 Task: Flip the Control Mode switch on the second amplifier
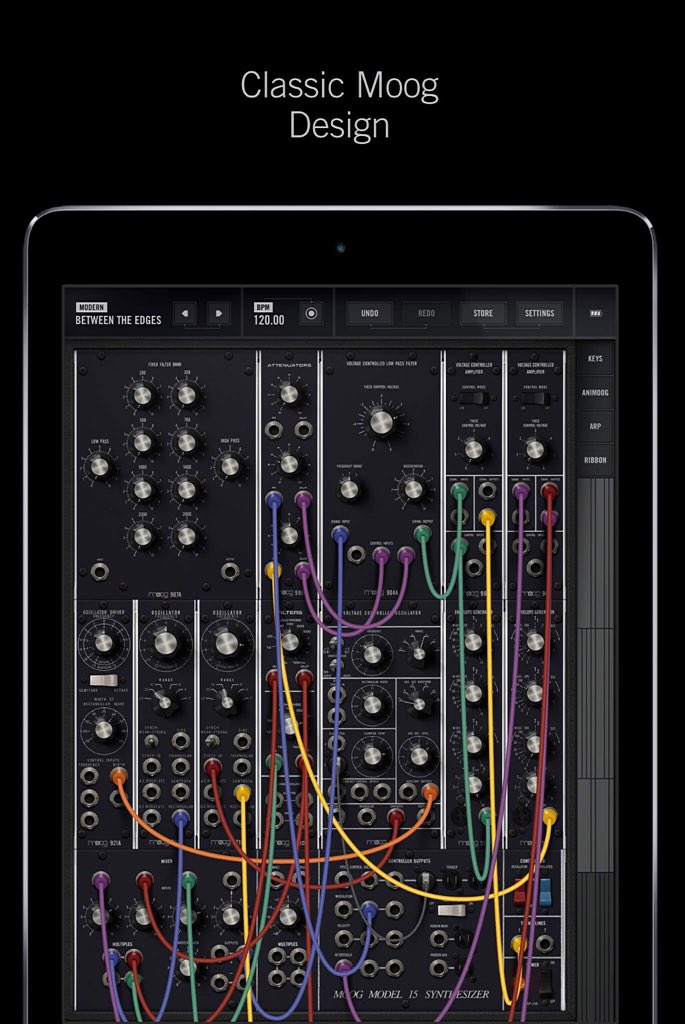tap(534, 398)
